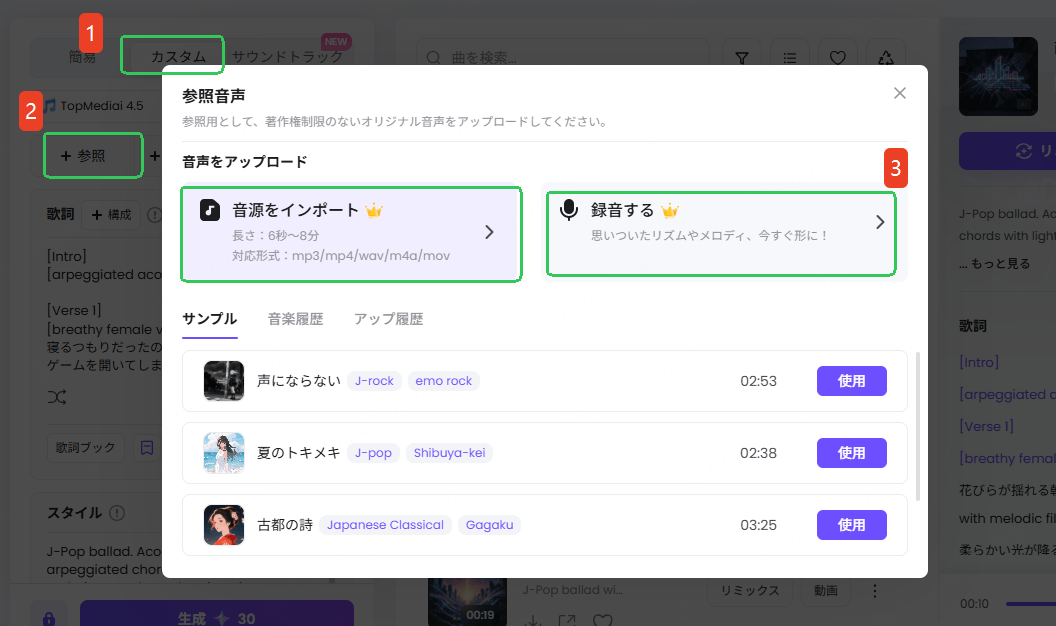Click the purple remix button in the right panel
This screenshot has width=1056, height=626.
pyautogui.click(x=1008, y=151)
